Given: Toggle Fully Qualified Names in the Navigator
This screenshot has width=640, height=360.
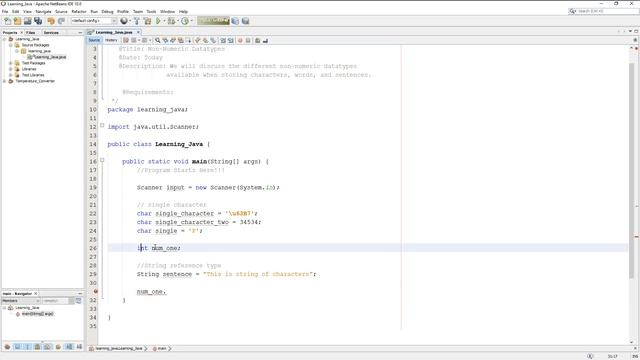Looking at the screenshot, I should [58, 347].
